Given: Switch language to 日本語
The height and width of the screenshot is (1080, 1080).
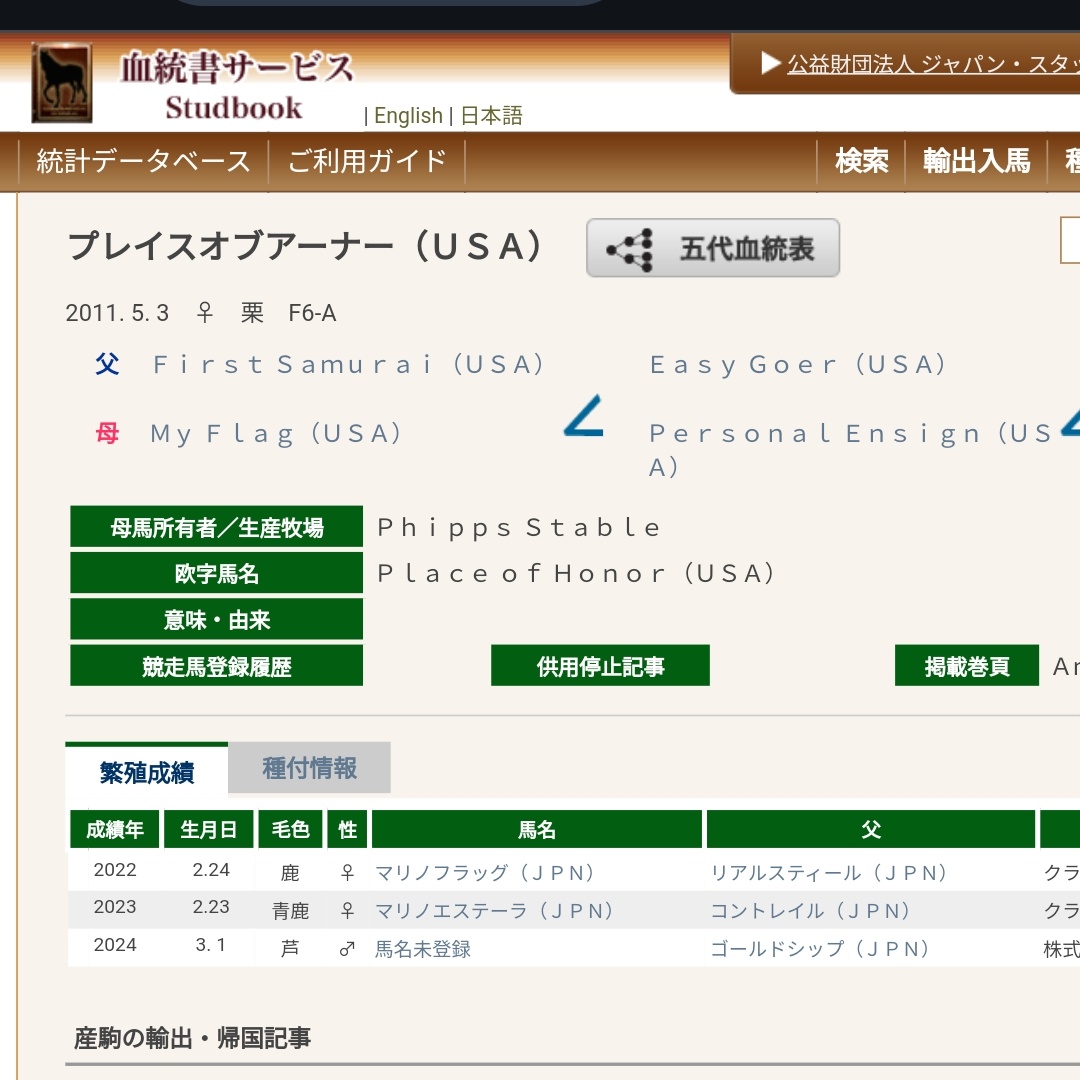Looking at the screenshot, I should tap(491, 116).
